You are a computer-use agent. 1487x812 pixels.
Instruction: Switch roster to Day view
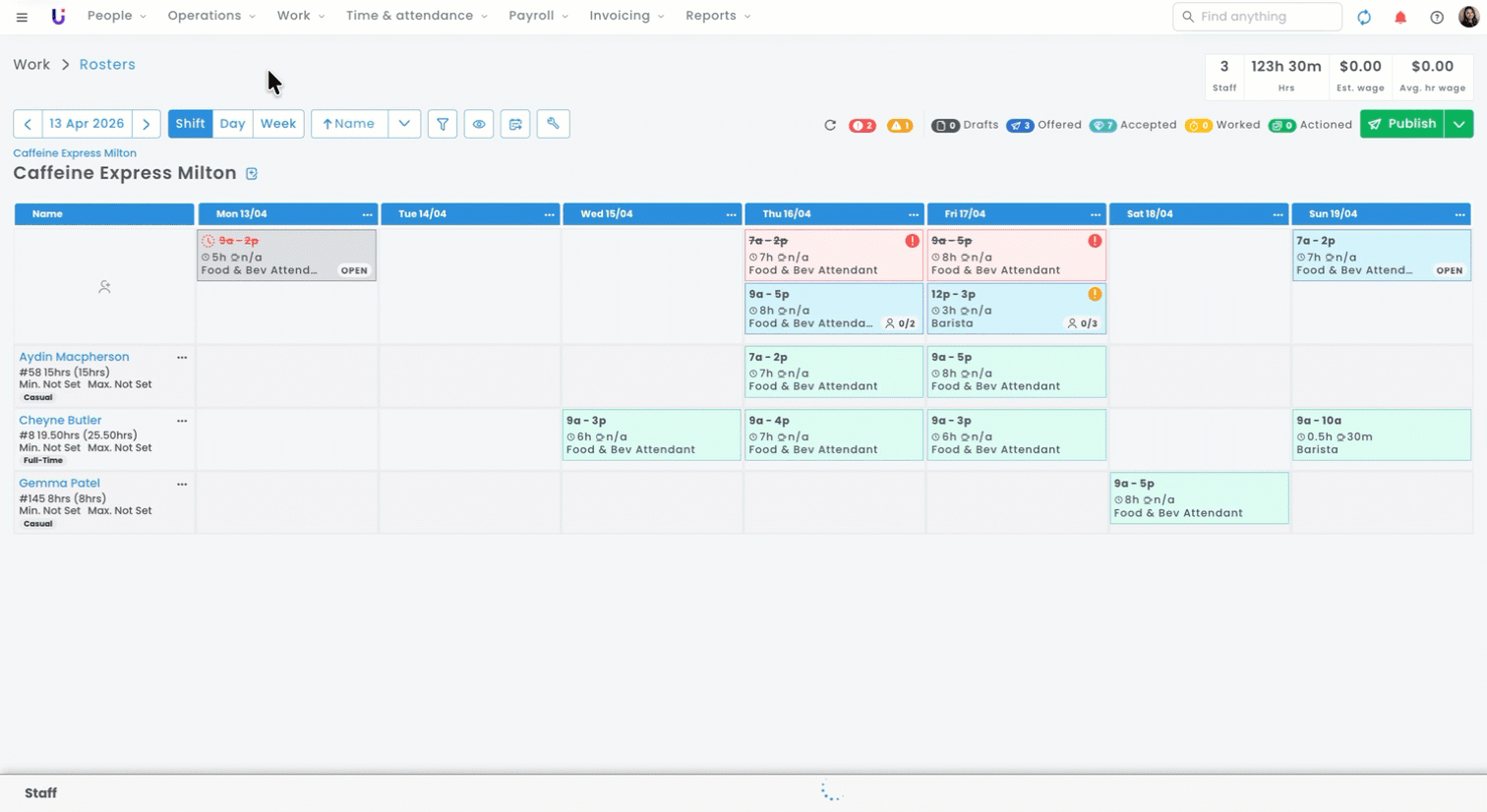[x=232, y=124]
